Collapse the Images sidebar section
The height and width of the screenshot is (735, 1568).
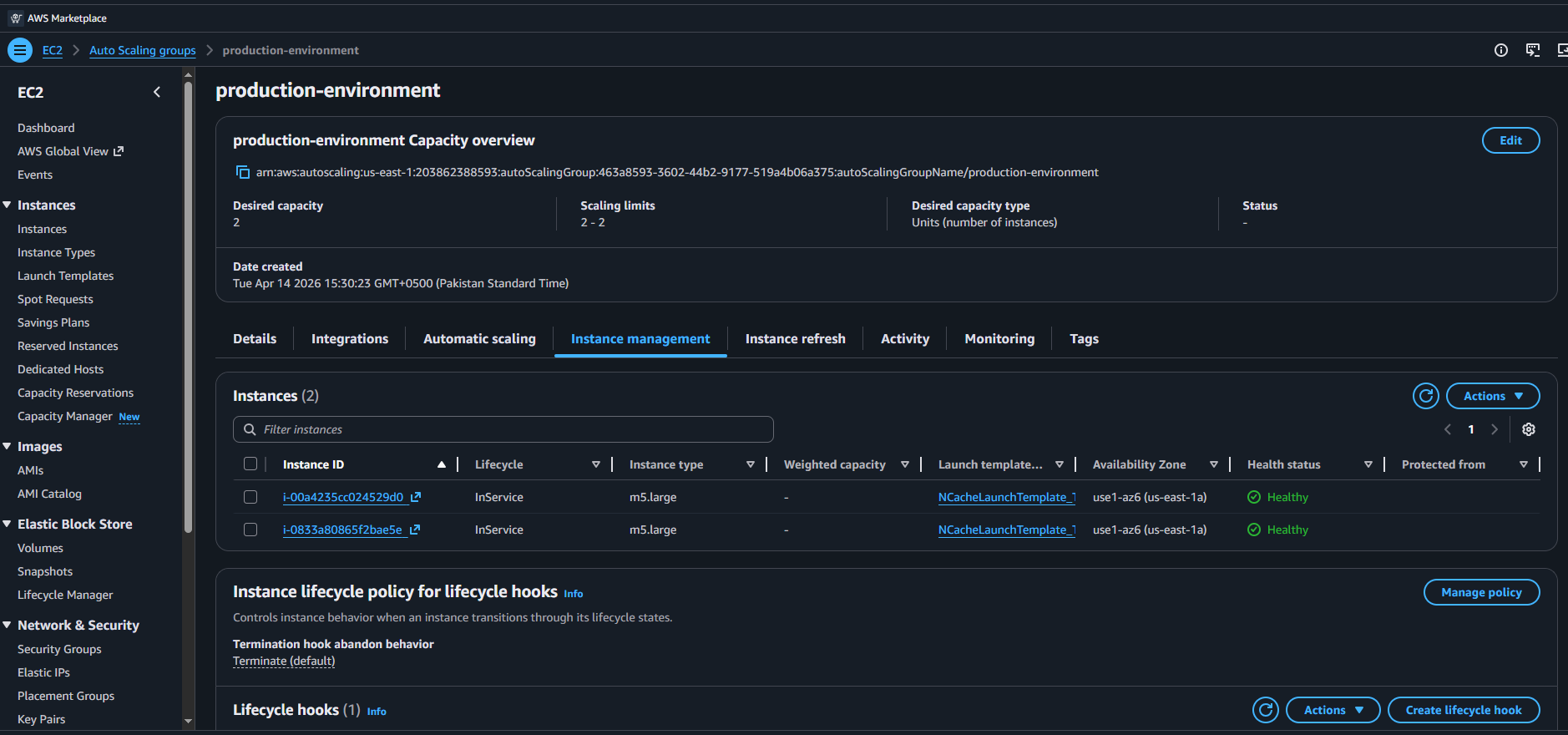[x=7, y=446]
